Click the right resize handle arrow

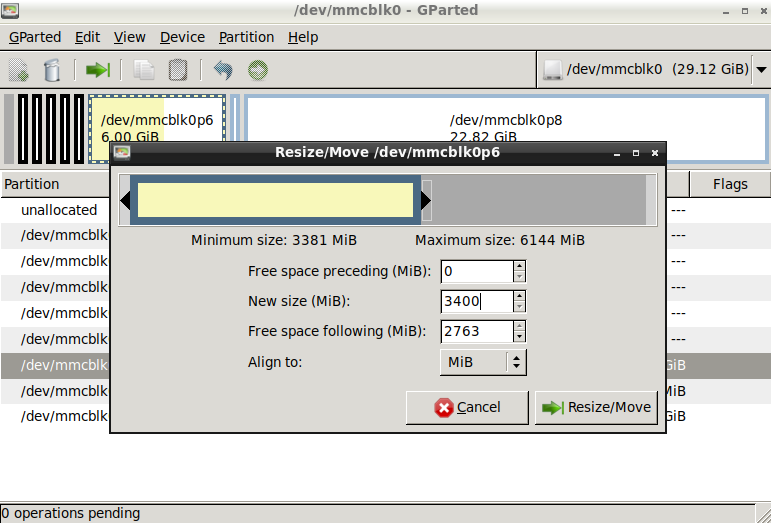tap(426, 200)
